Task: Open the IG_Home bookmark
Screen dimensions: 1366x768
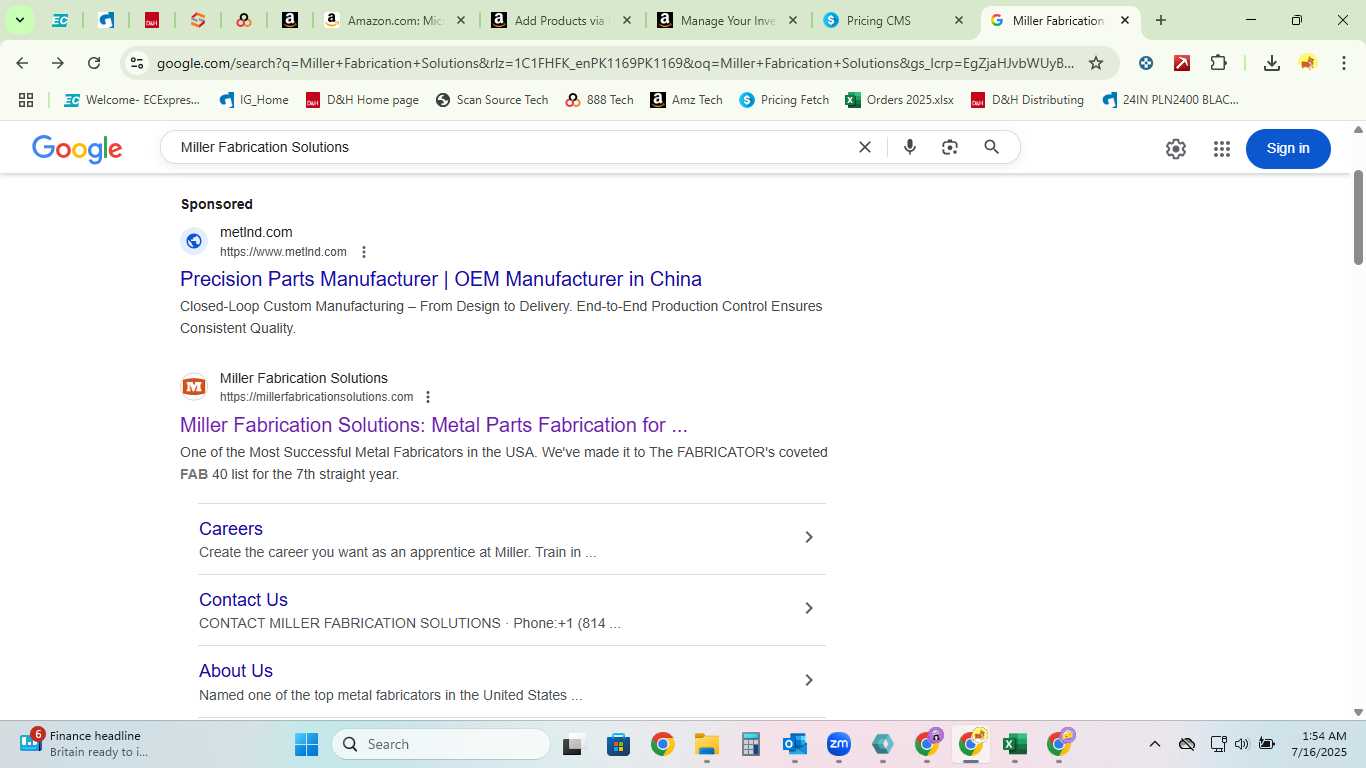Action: (254, 100)
